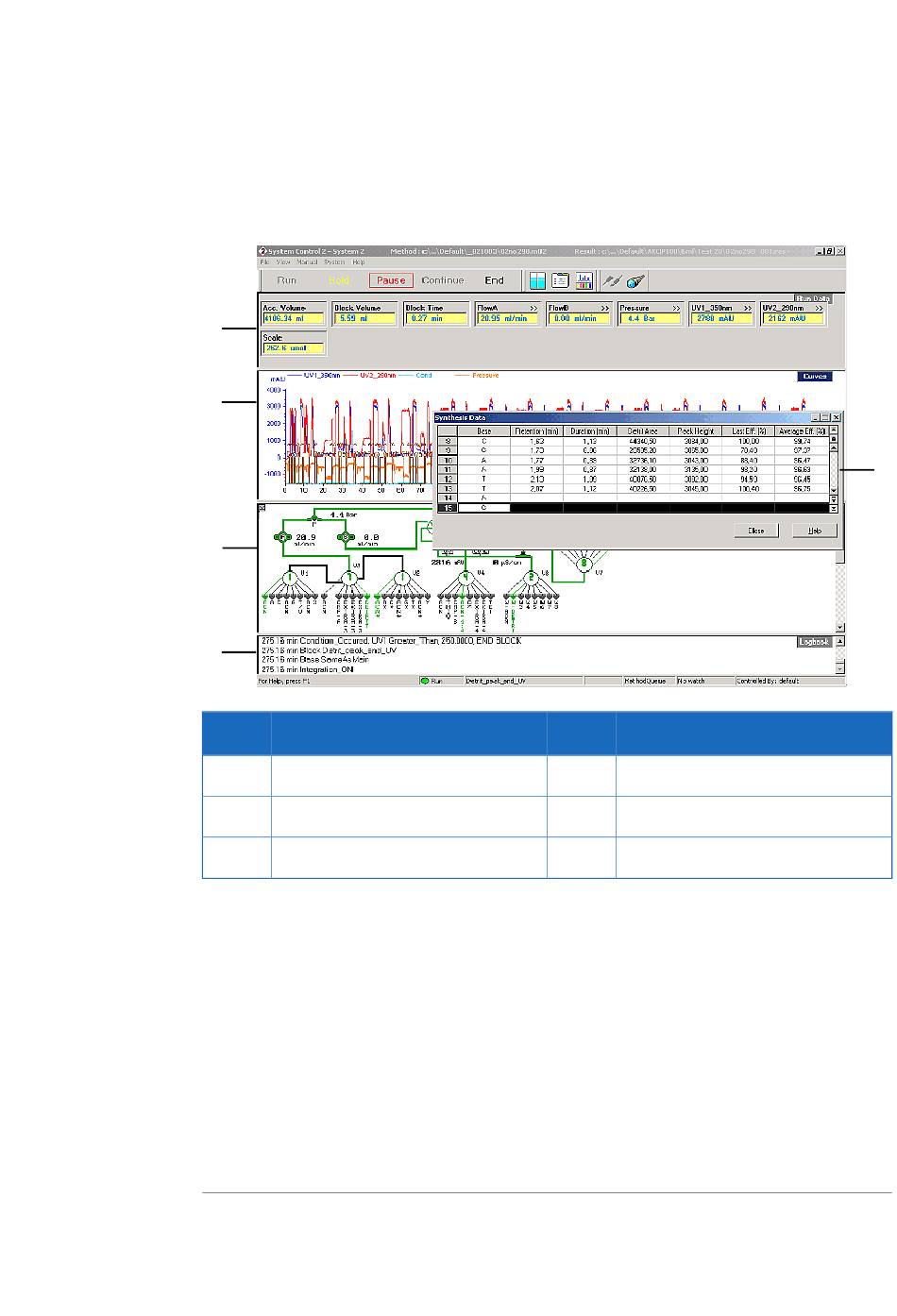This screenshot has width=897, height=1316.
Task: Click the curves chart properties icon
Action: [x=584, y=280]
